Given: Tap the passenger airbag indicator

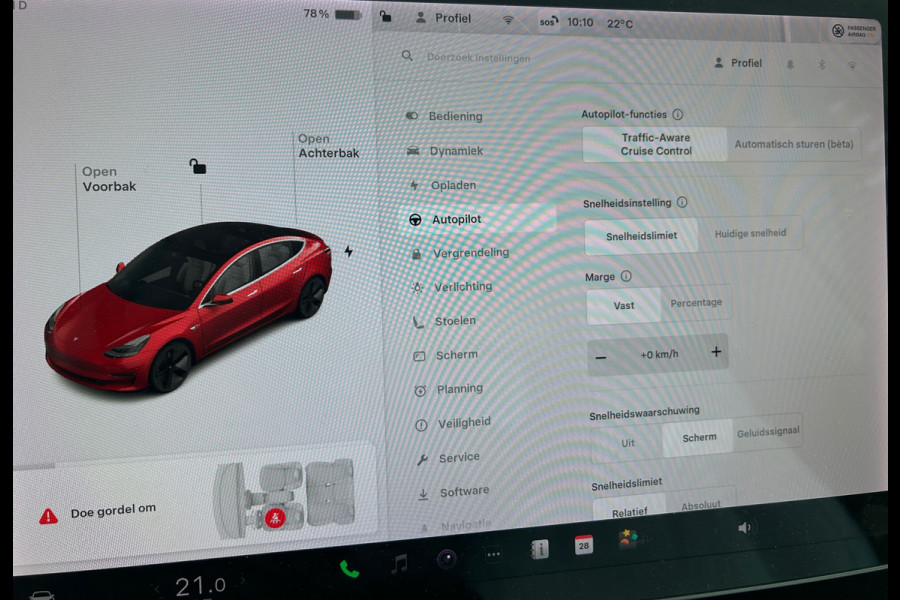Looking at the screenshot, I should coord(854,31).
